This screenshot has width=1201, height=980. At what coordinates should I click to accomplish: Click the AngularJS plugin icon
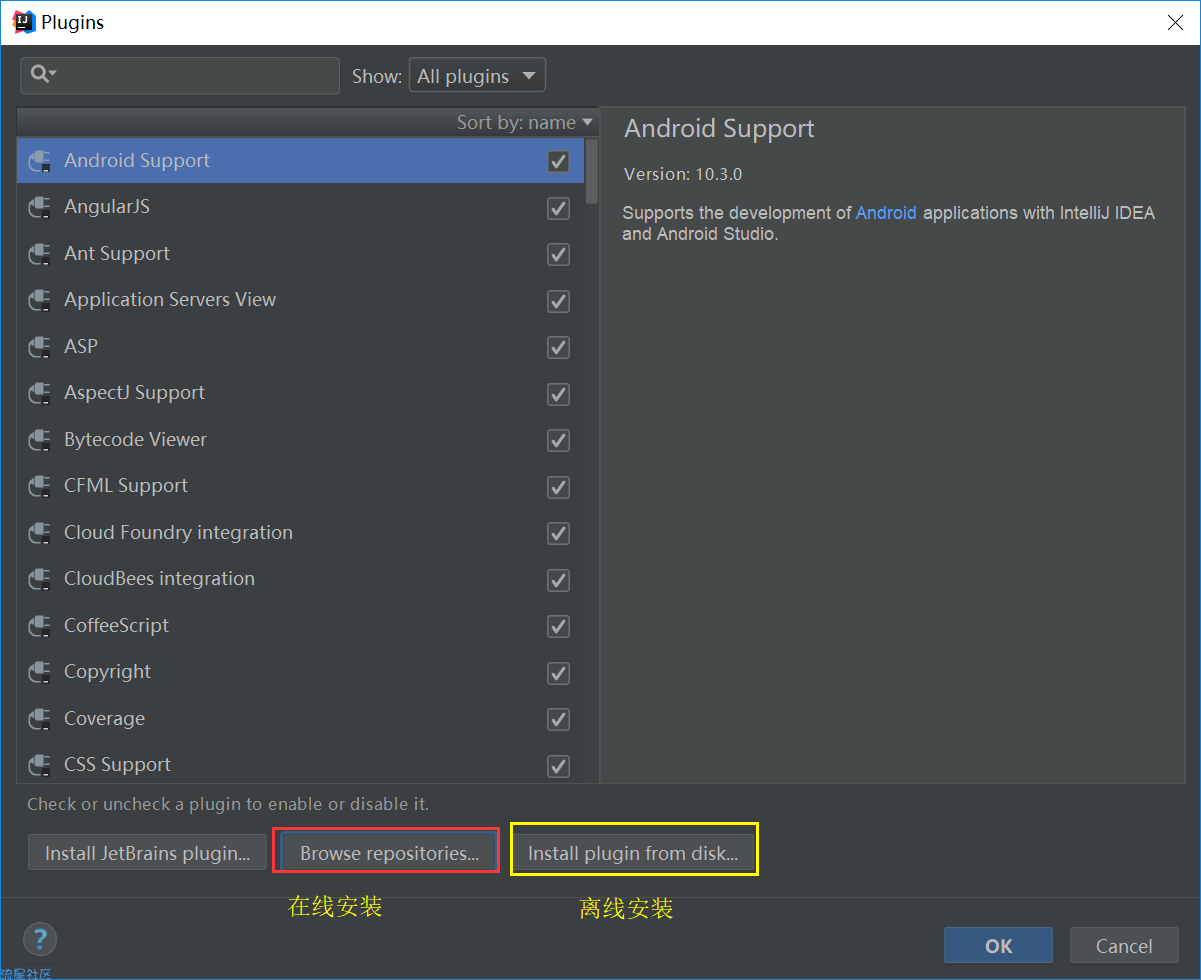click(x=40, y=208)
